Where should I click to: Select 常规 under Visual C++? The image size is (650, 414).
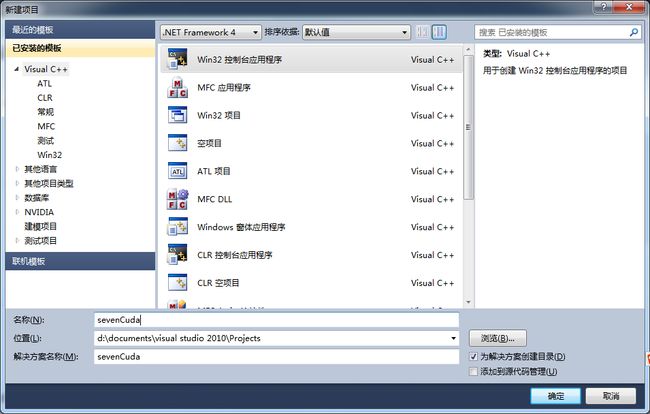(45, 112)
